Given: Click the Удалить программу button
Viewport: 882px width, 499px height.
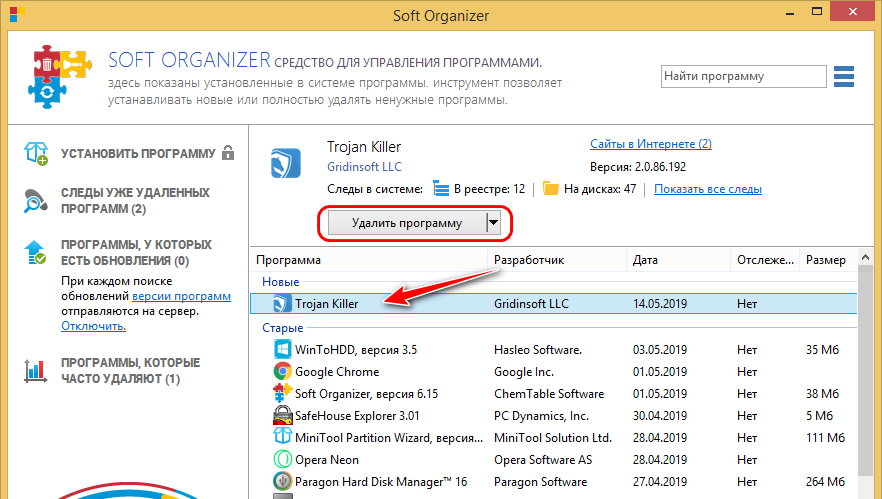Looking at the screenshot, I should click(x=407, y=223).
